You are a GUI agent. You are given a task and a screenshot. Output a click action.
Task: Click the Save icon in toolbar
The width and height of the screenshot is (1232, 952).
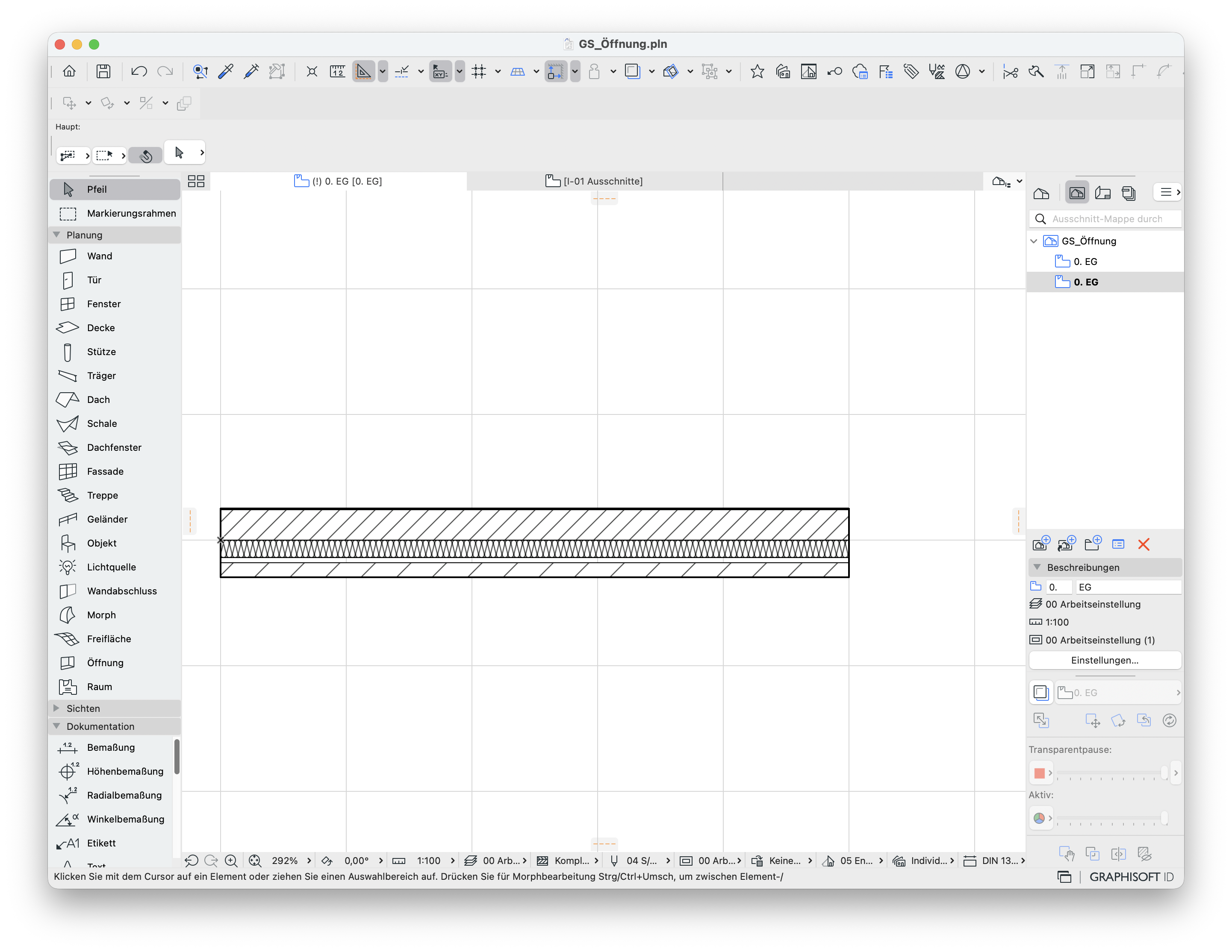click(x=103, y=72)
